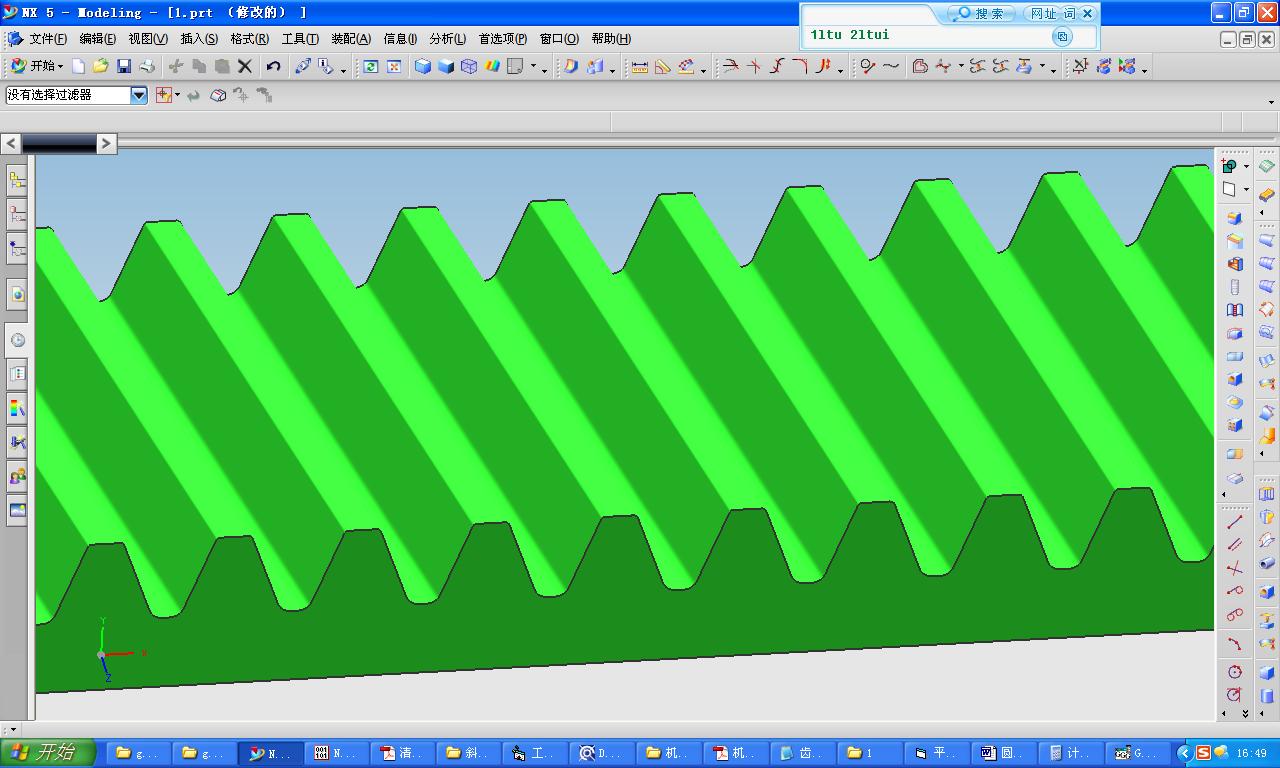Open the 编辑(E) menu

(97, 39)
